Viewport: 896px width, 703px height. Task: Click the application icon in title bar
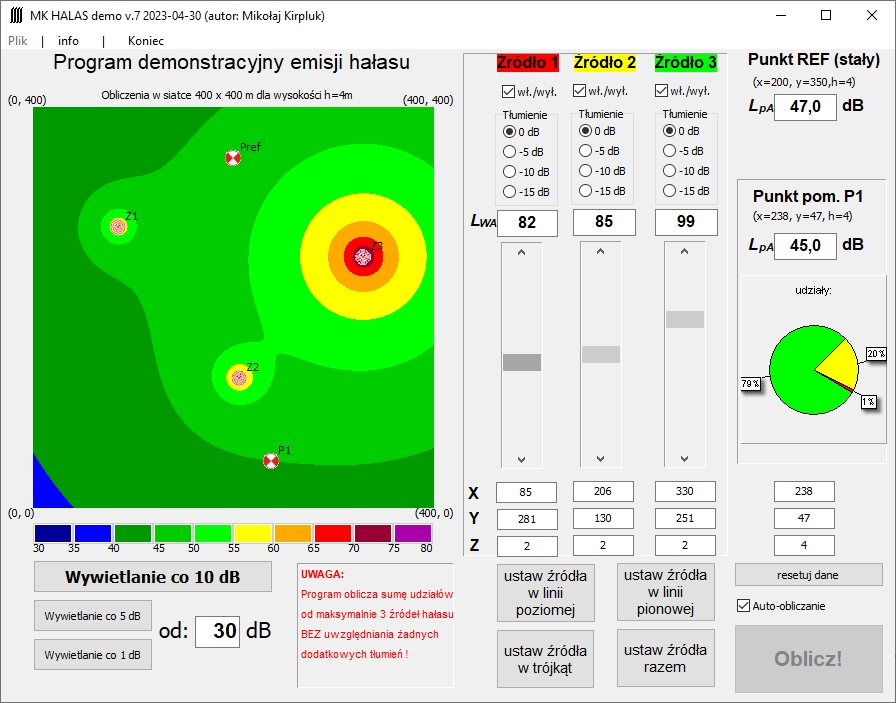click(16, 16)
